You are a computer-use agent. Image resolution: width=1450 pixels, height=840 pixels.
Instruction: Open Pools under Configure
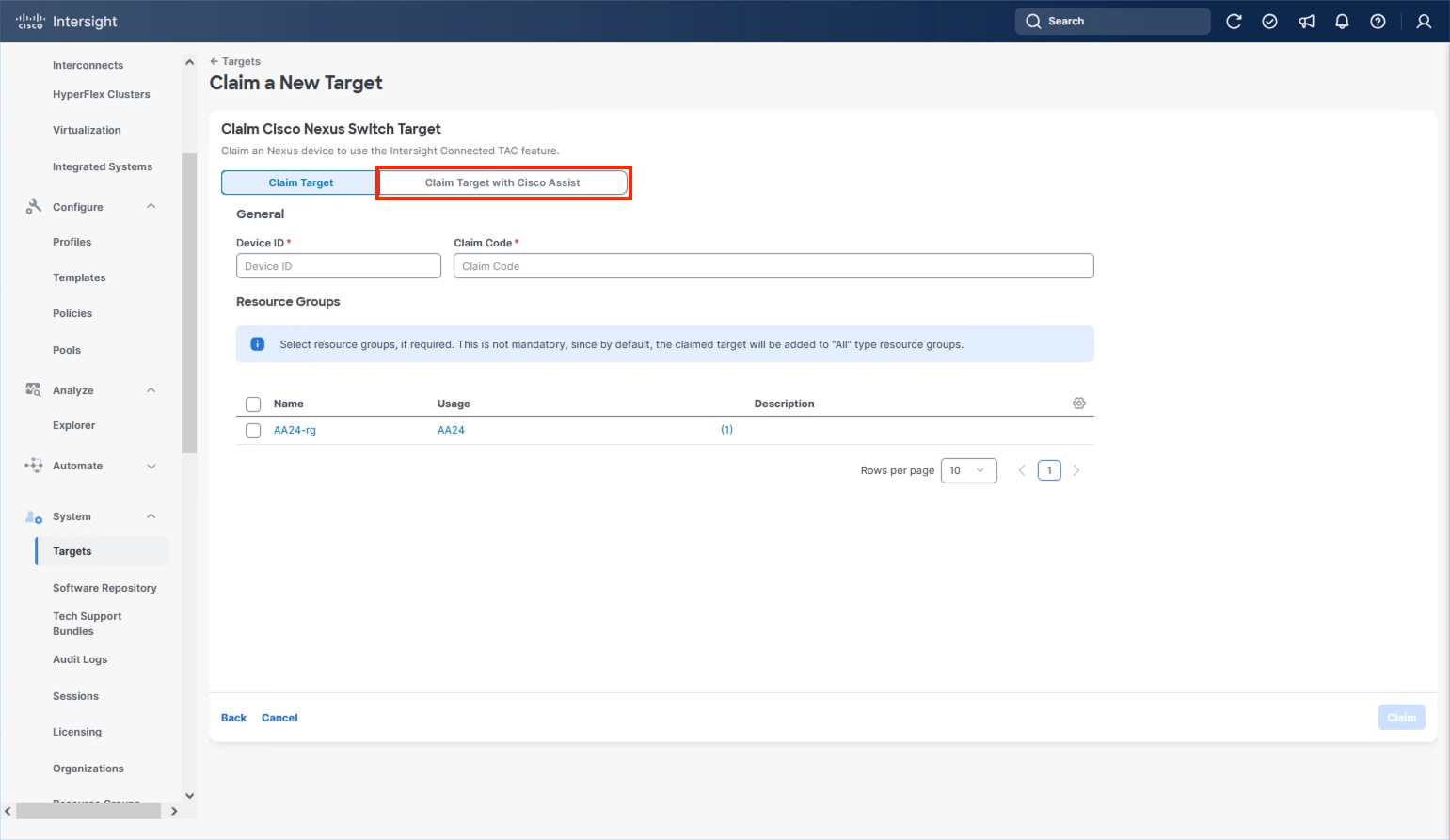(x=67, y=351)
